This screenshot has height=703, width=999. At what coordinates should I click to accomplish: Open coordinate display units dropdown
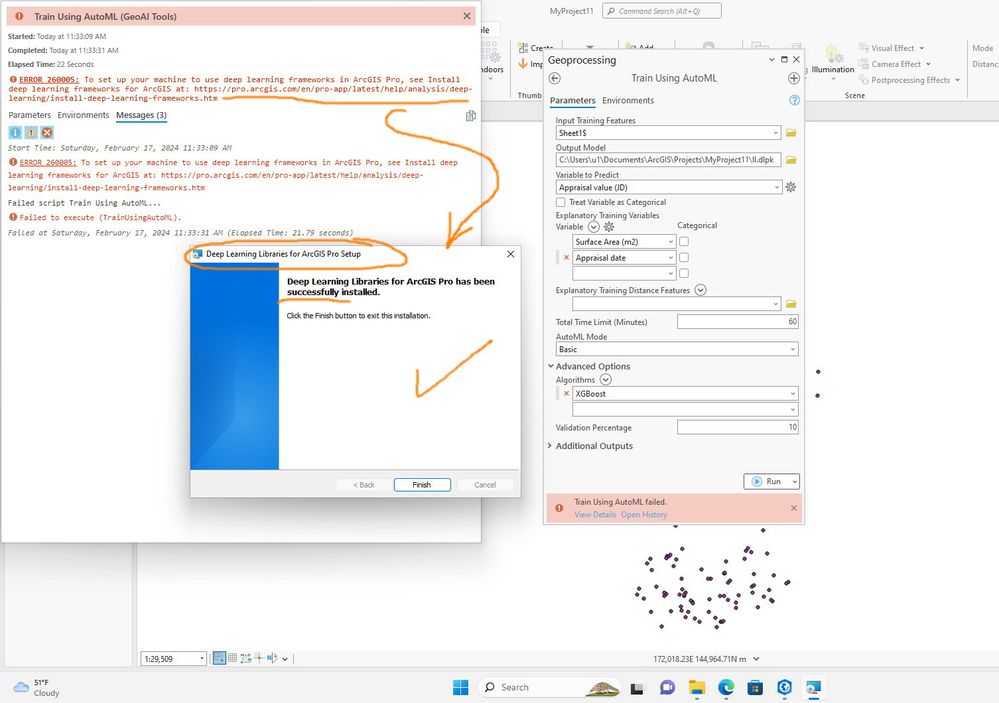[756, 659]
